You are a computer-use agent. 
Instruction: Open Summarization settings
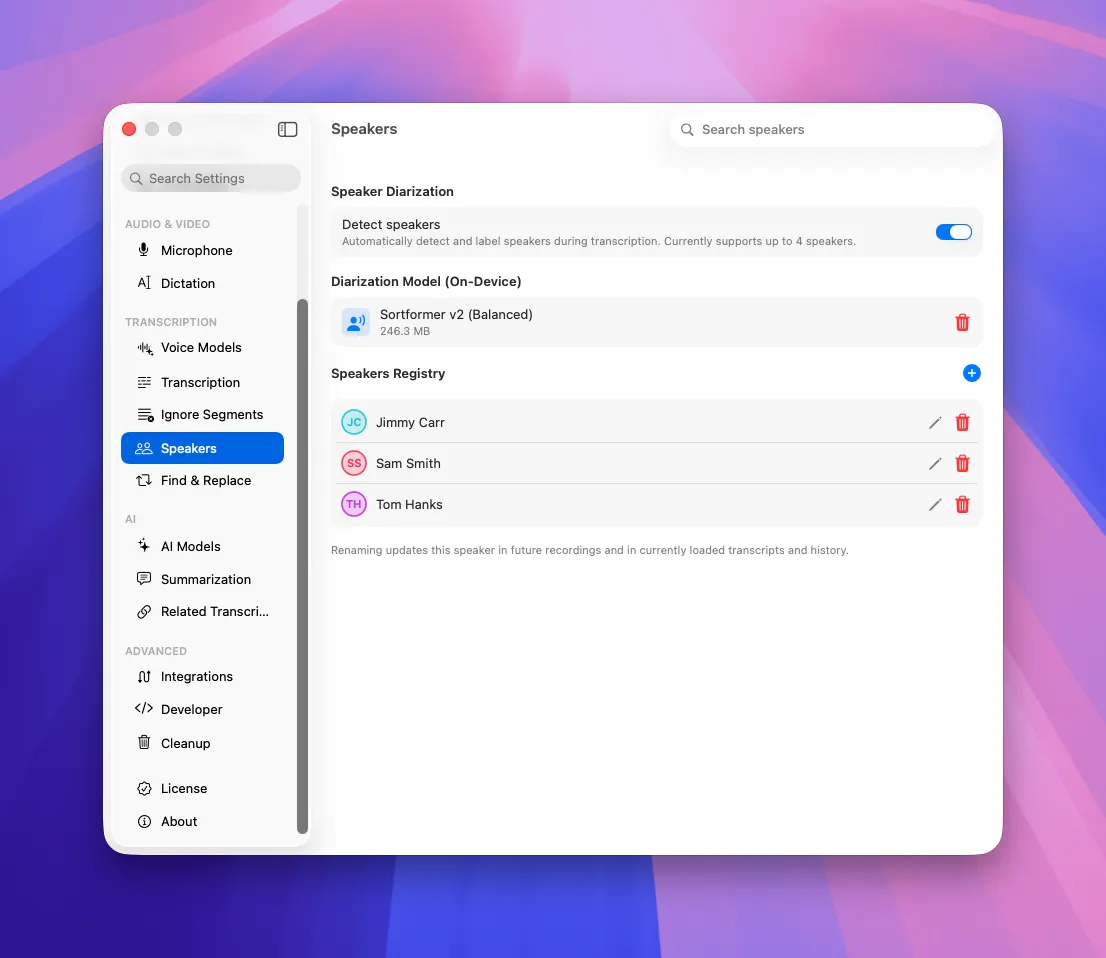(x=202, y=579)
